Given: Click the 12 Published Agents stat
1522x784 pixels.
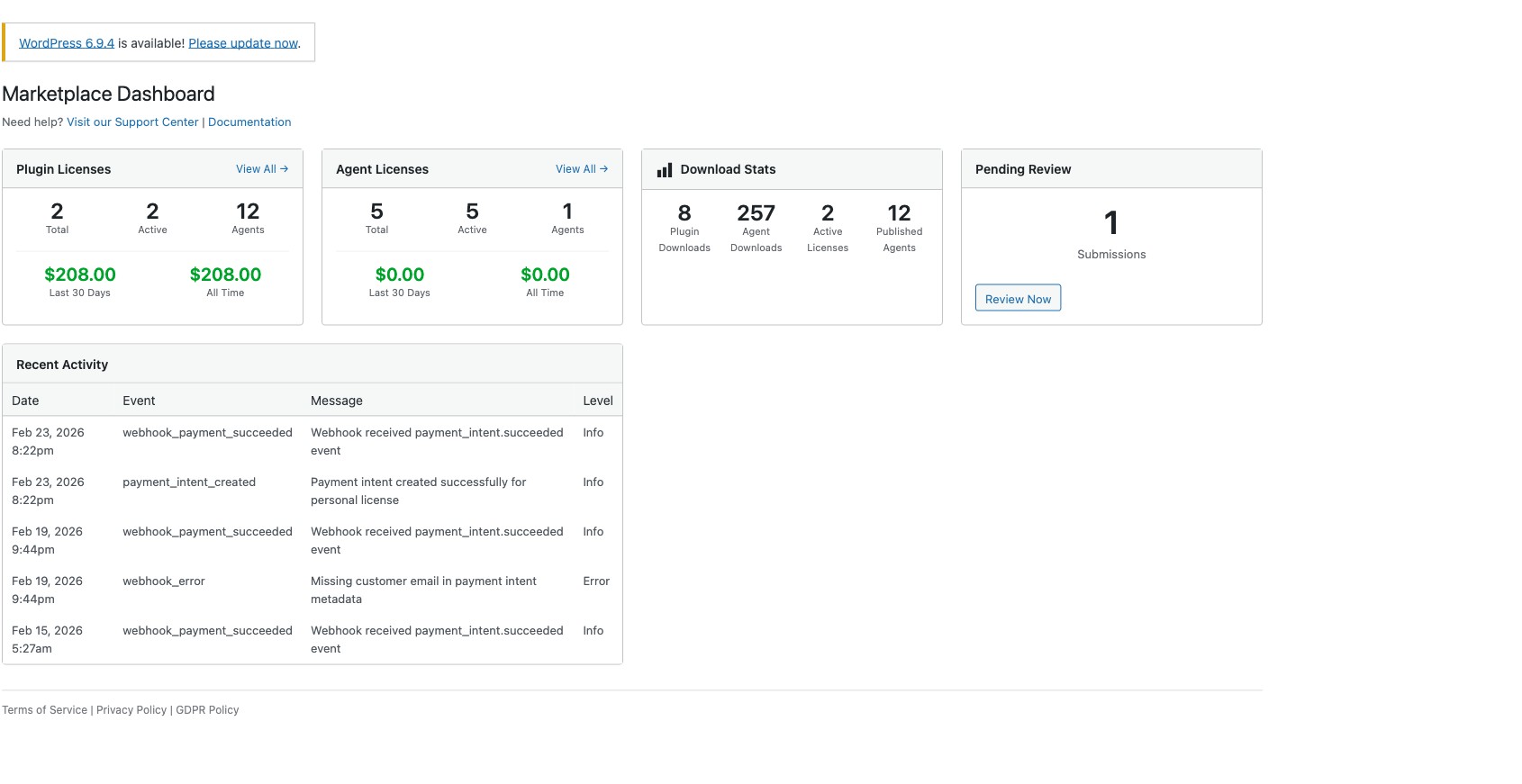Looking at the screenshot, I should tap(899, 228).
